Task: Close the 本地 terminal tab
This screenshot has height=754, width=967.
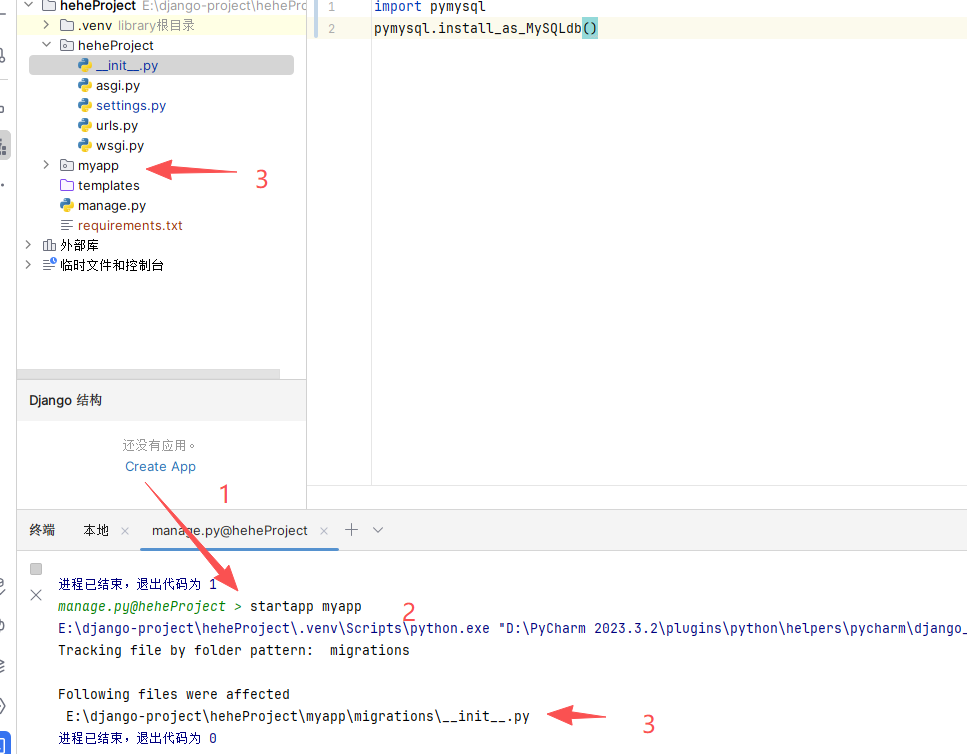Action: pos(125,531)
